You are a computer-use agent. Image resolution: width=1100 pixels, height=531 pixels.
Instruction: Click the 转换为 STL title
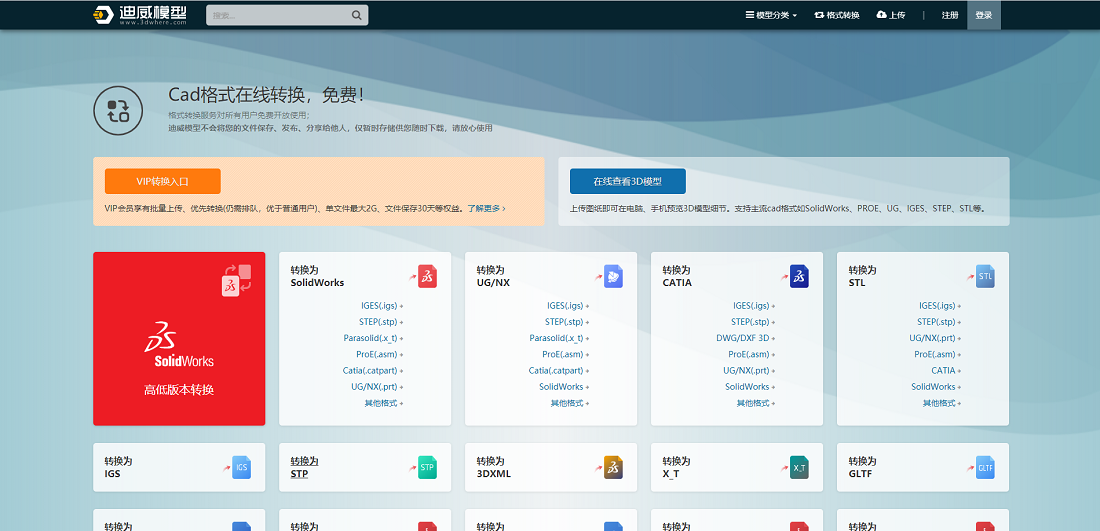click(862, 276)
